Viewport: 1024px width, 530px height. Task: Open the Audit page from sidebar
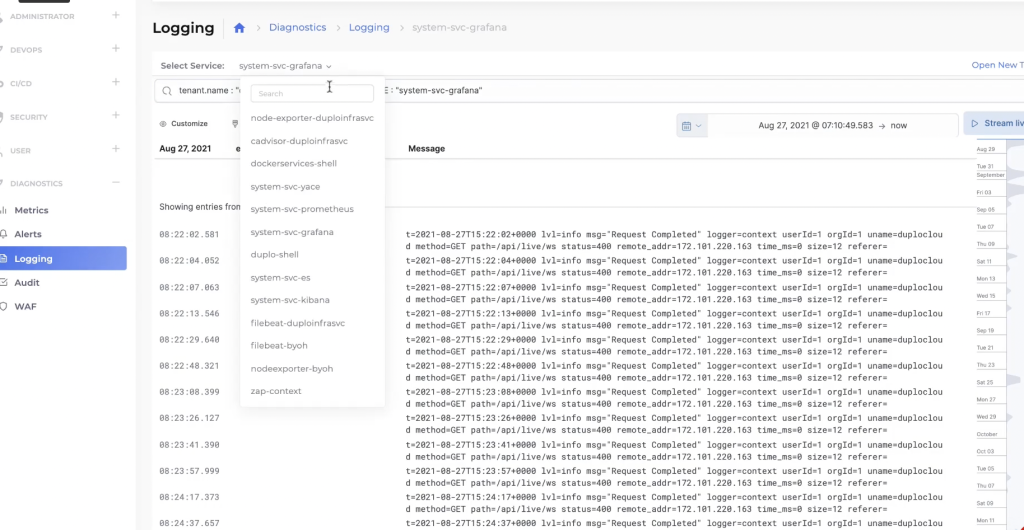pyautogui.click(x=27, y=283)
